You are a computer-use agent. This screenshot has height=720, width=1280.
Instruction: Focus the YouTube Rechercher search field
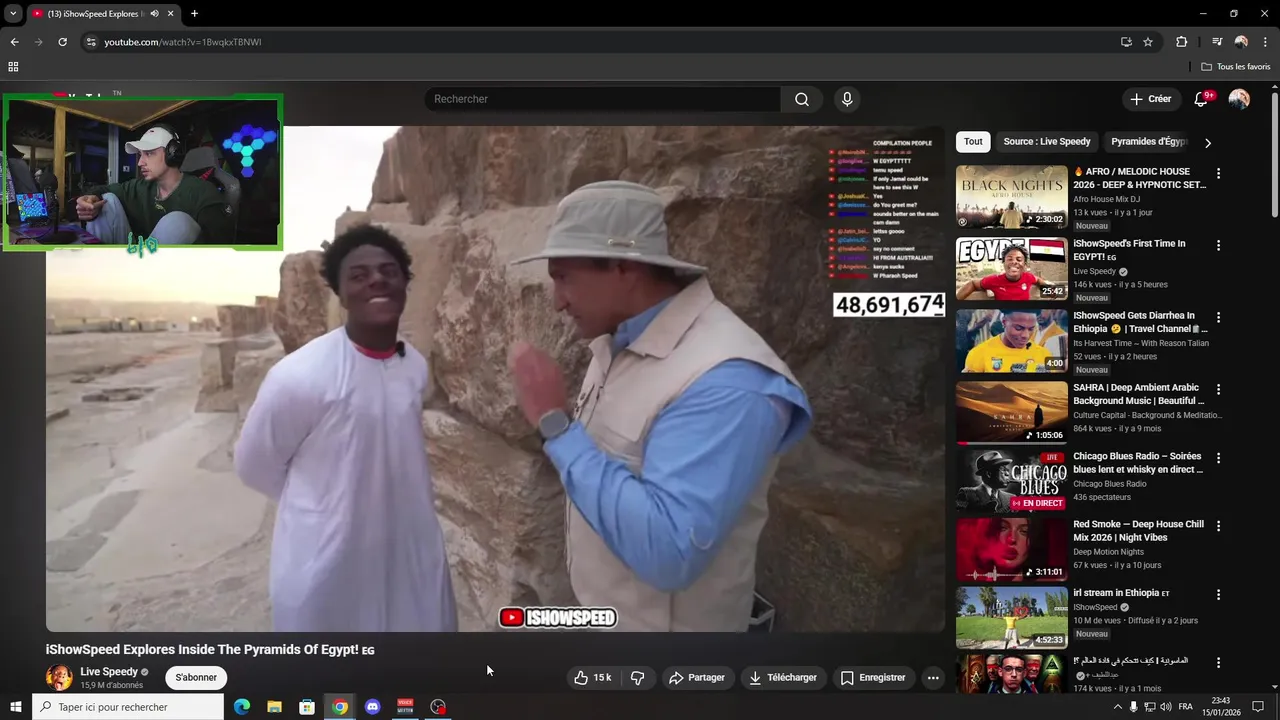[603, 99]
